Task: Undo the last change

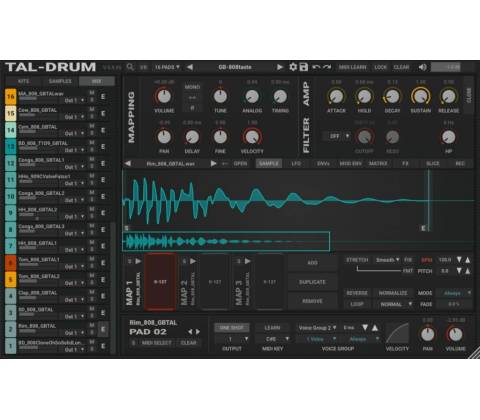Action: coord(316,67)
